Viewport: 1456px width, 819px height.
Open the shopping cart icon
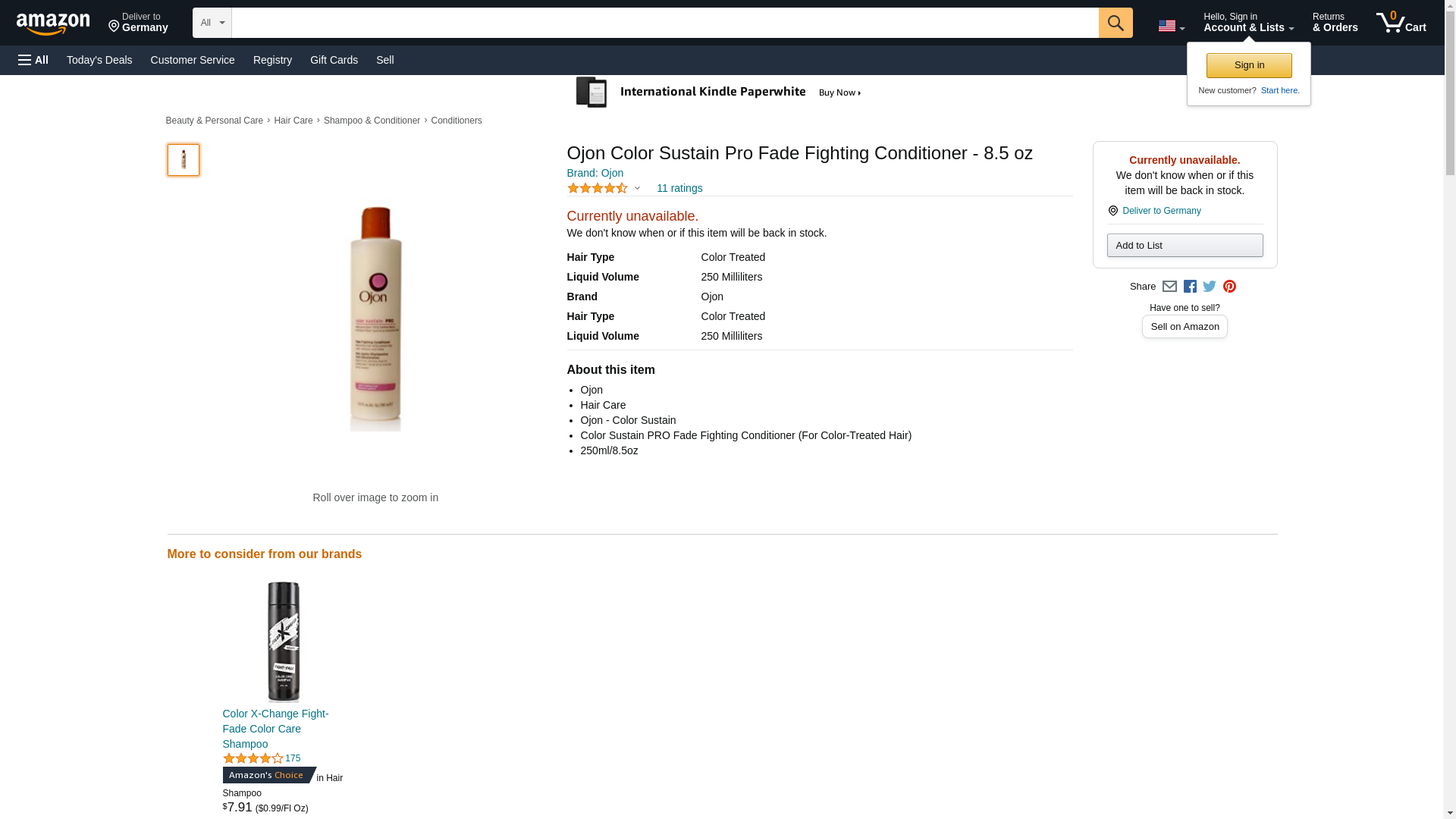point(1401,23)
